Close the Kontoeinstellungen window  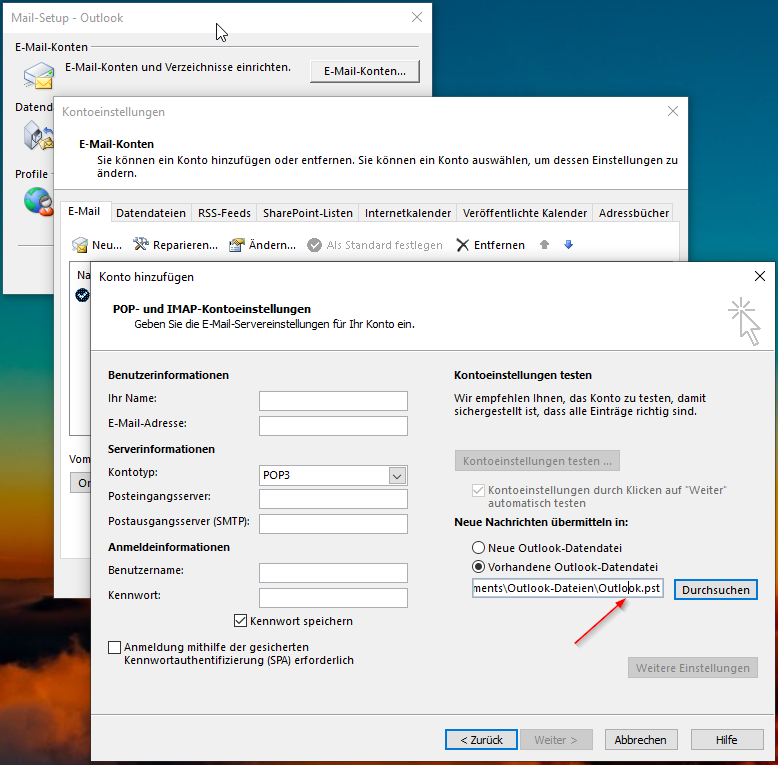pyautogui.click(x=673, y=111)
